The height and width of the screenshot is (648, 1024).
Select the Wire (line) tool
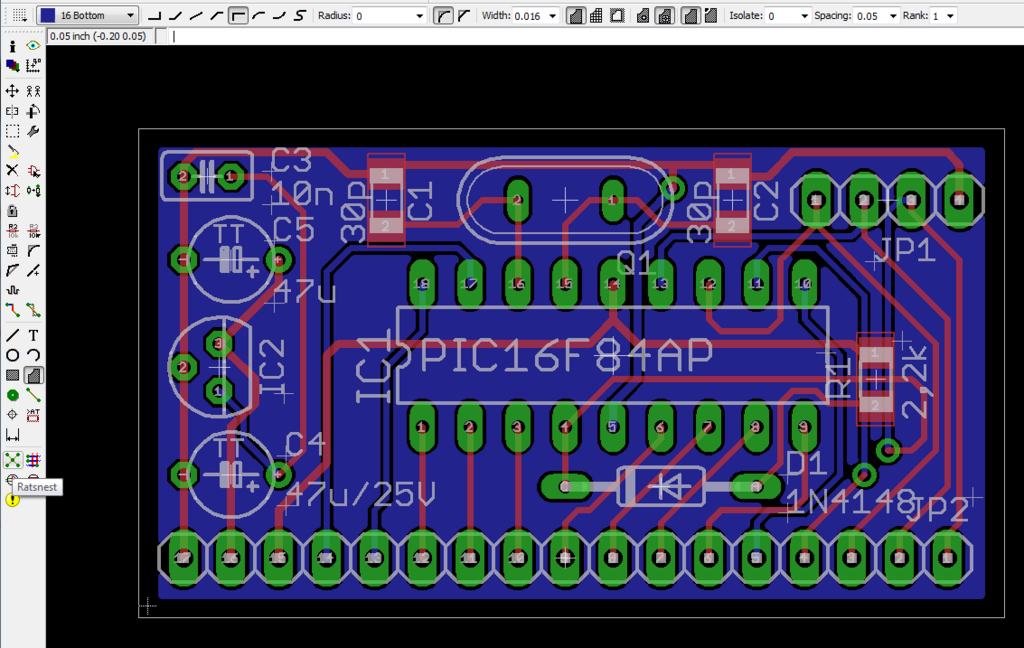click(x=12, y=336)
